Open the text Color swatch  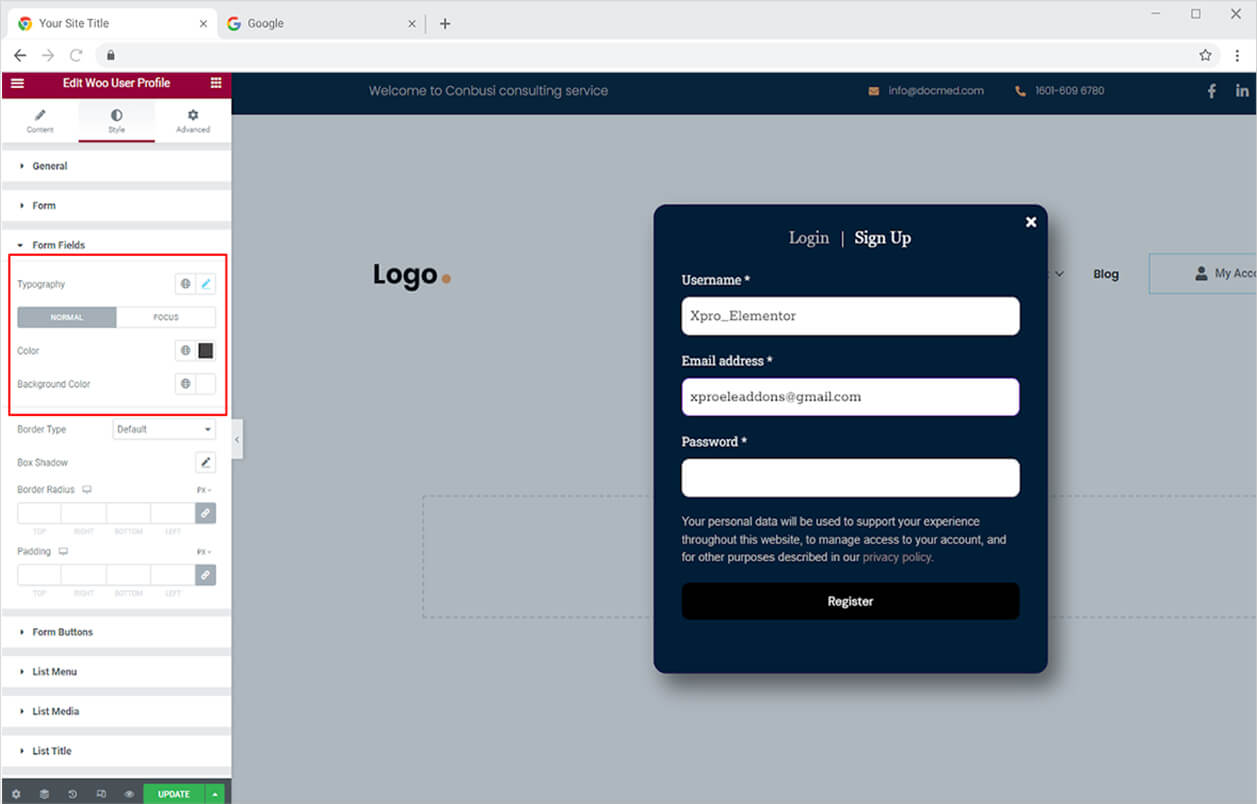point(206,351)
